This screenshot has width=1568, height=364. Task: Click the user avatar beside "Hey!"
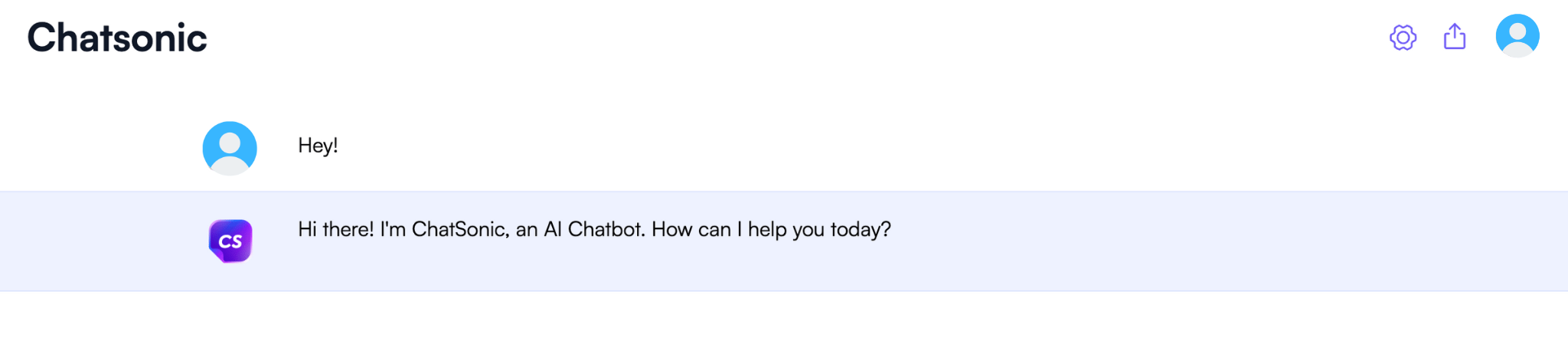tap(230, 148)
